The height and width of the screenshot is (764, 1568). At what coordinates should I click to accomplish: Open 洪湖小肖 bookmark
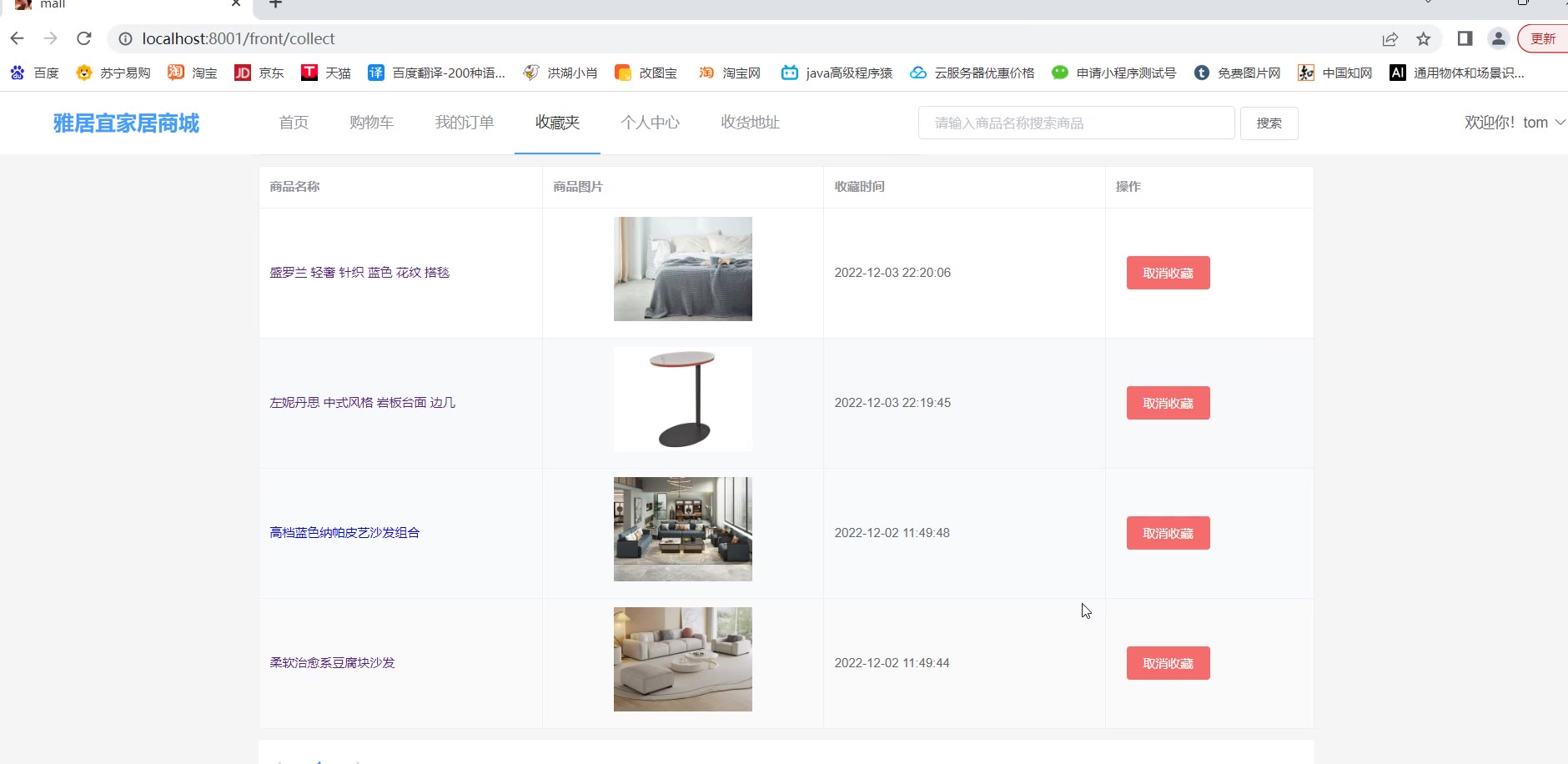(x=560, y=73)
